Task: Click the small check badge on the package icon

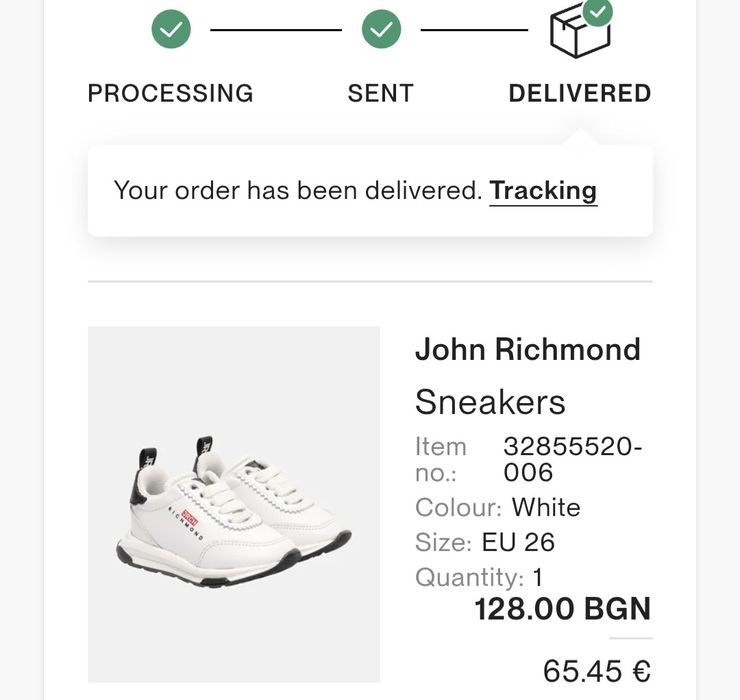Action: (598, 12)
